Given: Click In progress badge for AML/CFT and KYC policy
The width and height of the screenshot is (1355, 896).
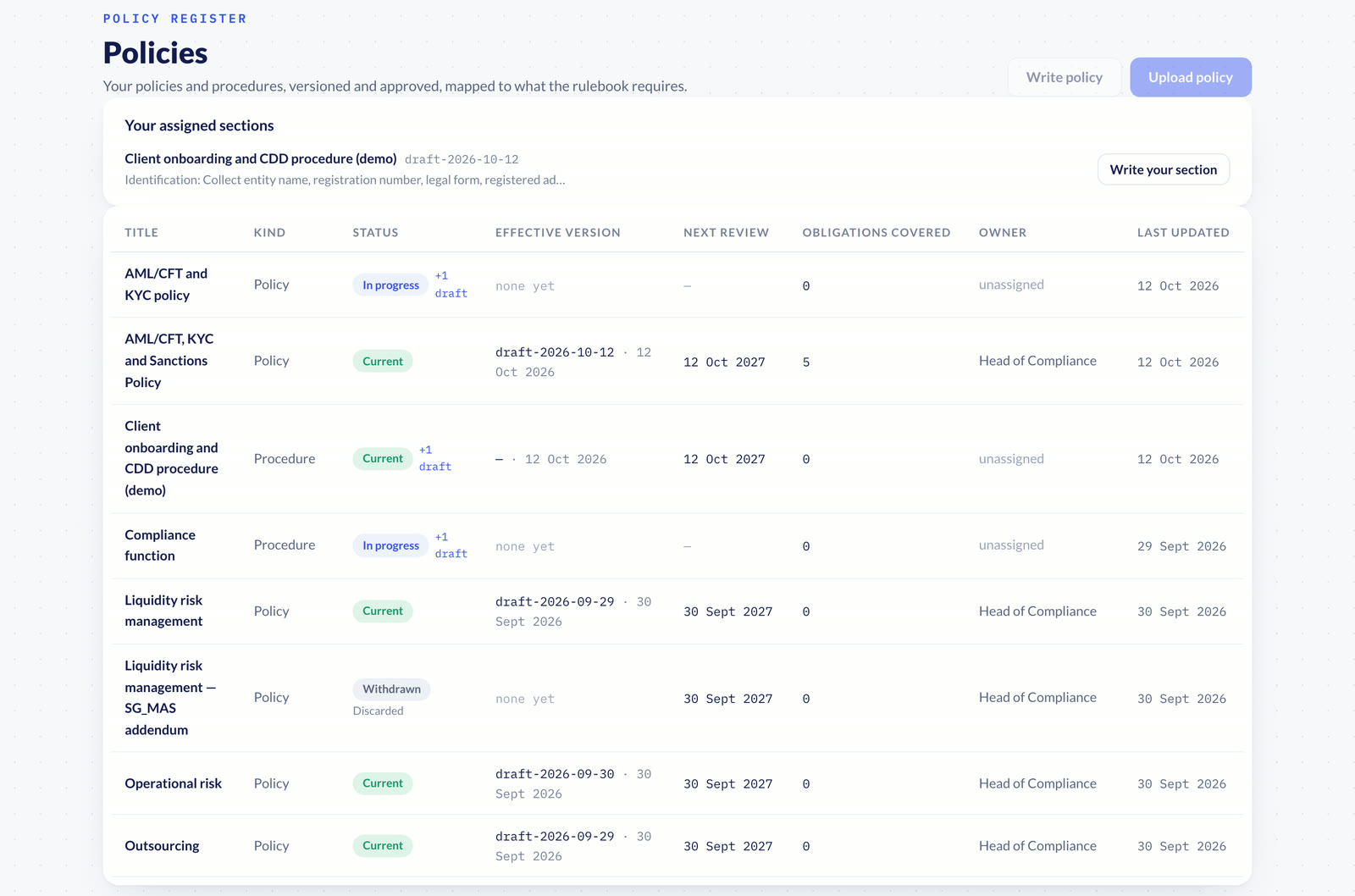Looking at the screenshot, I should click(390, 285).
